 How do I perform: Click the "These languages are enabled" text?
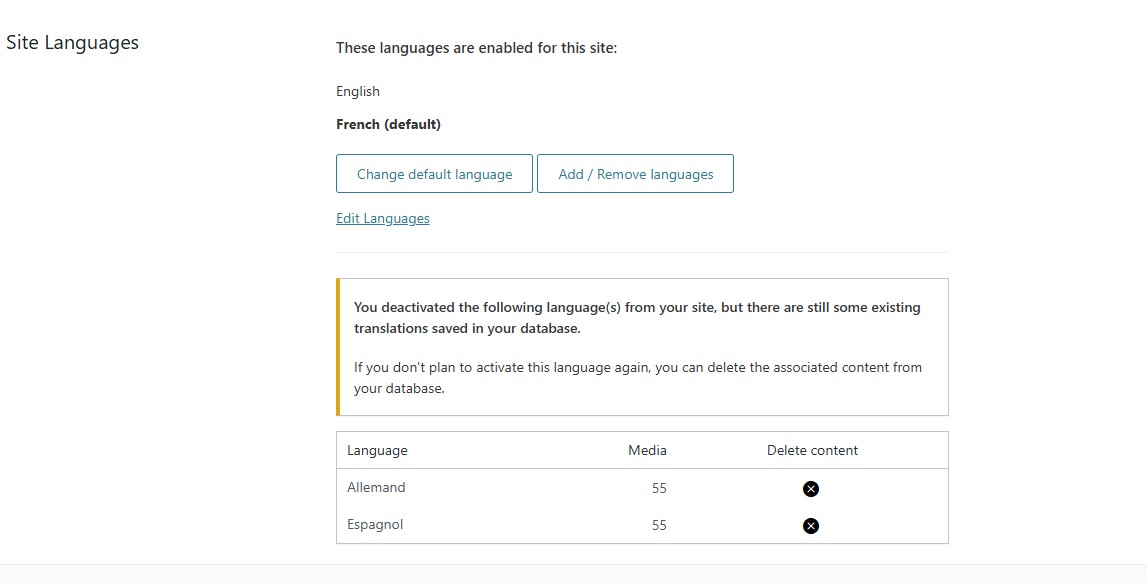point(476,48)
